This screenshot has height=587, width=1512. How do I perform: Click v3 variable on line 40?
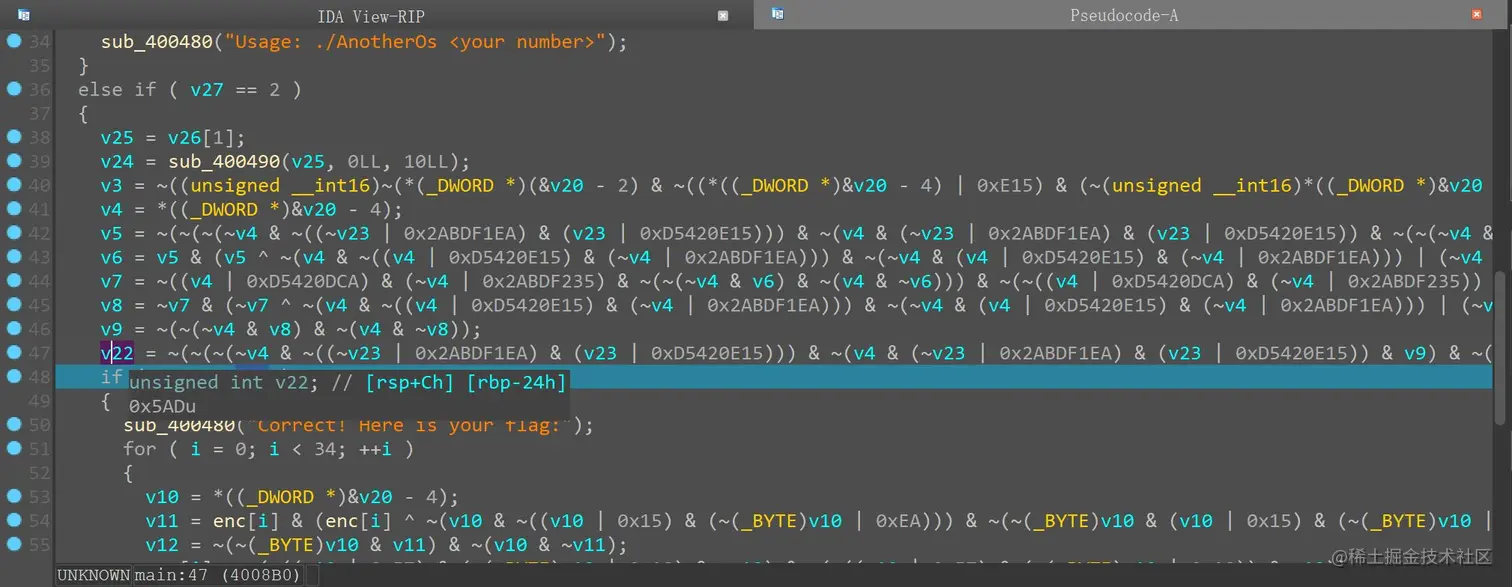click(111, 186)
